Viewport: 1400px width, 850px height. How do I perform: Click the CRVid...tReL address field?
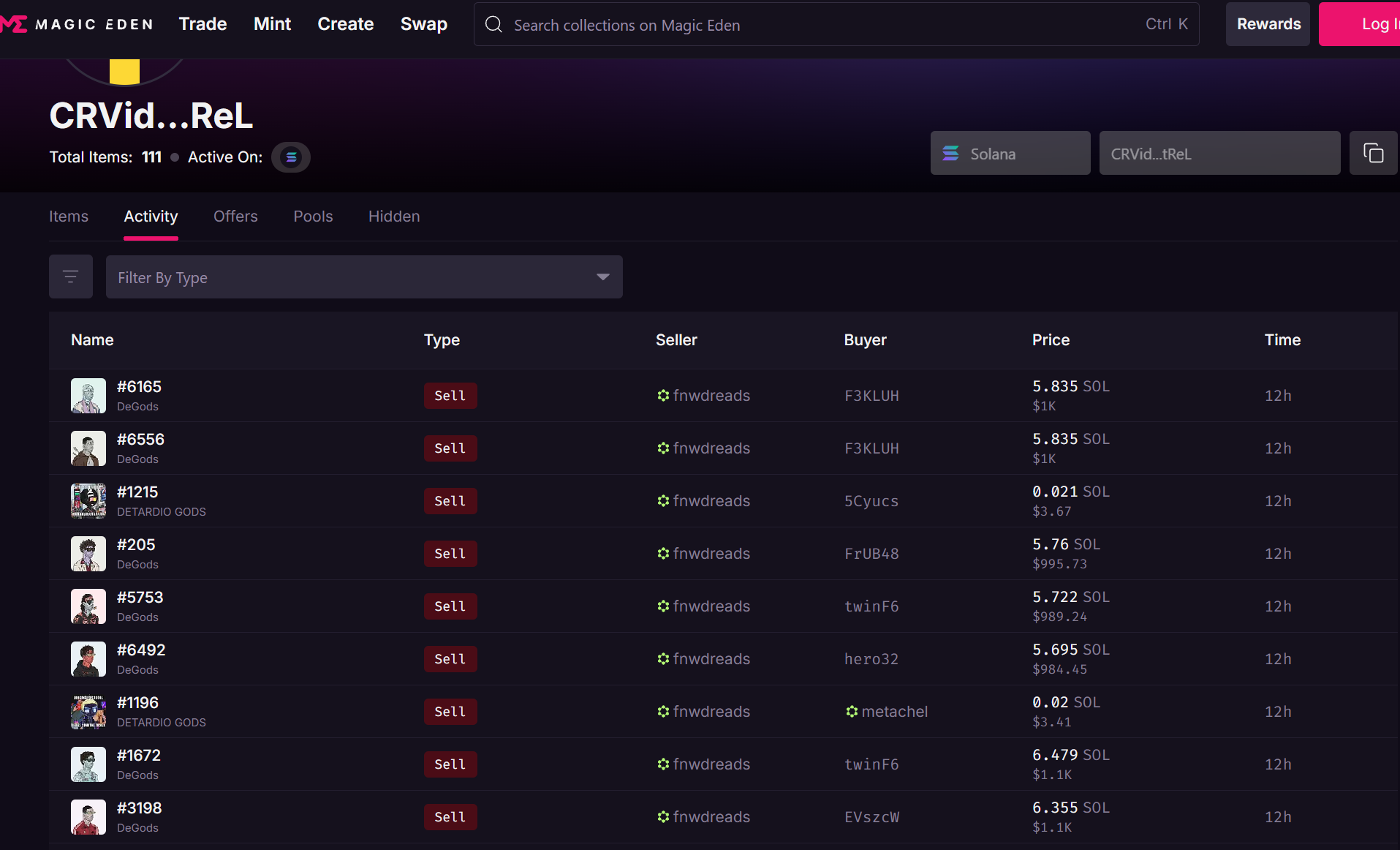point(1219,154)
